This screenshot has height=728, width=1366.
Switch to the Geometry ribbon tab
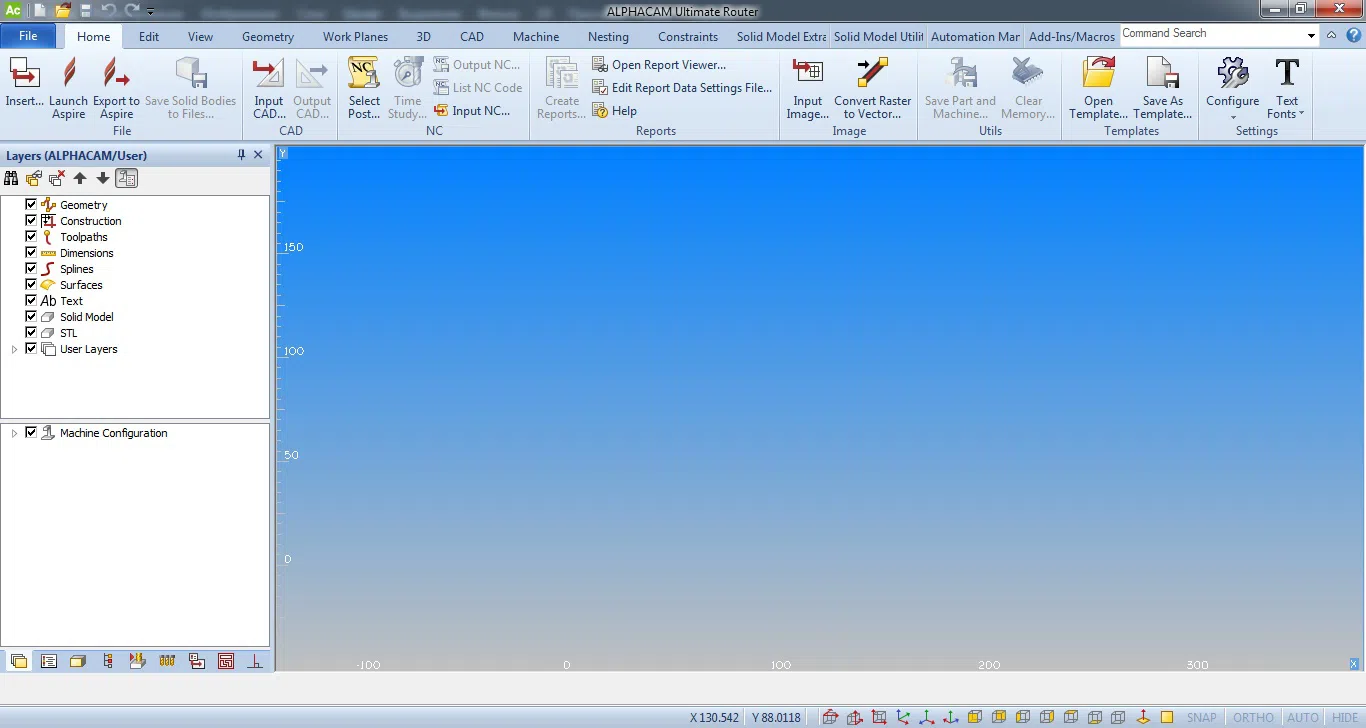267,37
